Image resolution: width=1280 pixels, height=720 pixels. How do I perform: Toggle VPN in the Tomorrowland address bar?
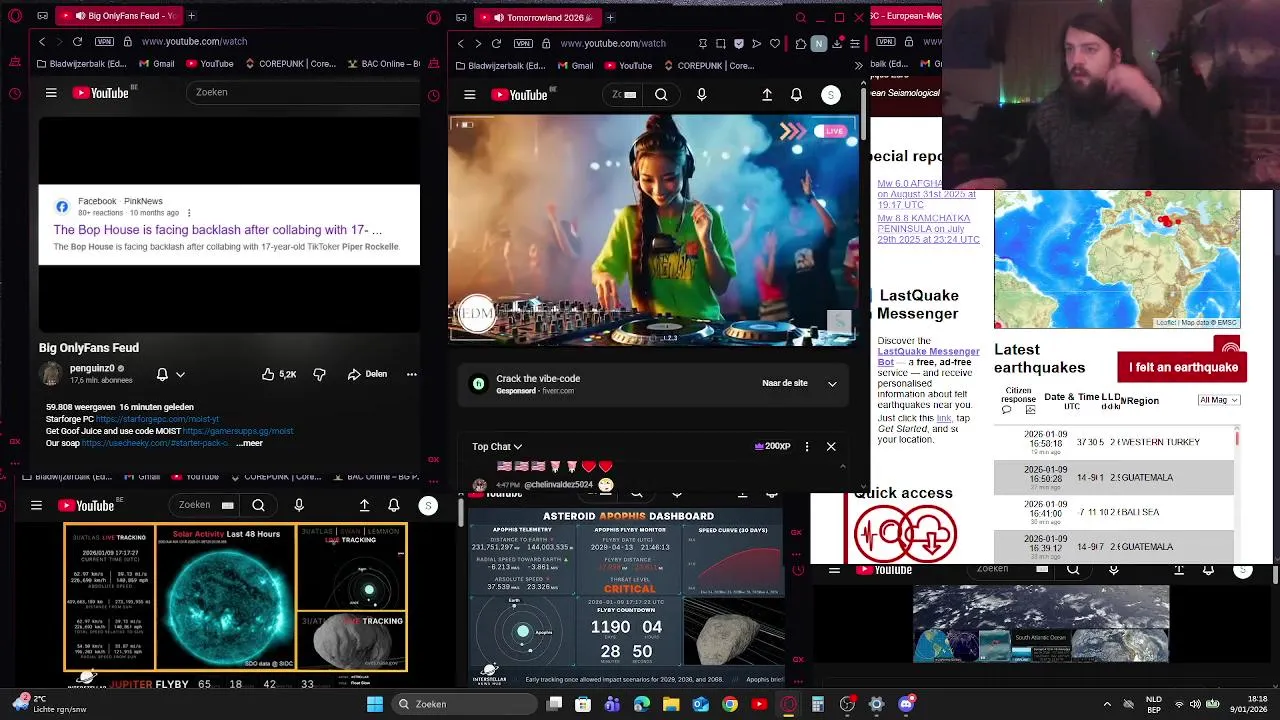pos(523,44)
